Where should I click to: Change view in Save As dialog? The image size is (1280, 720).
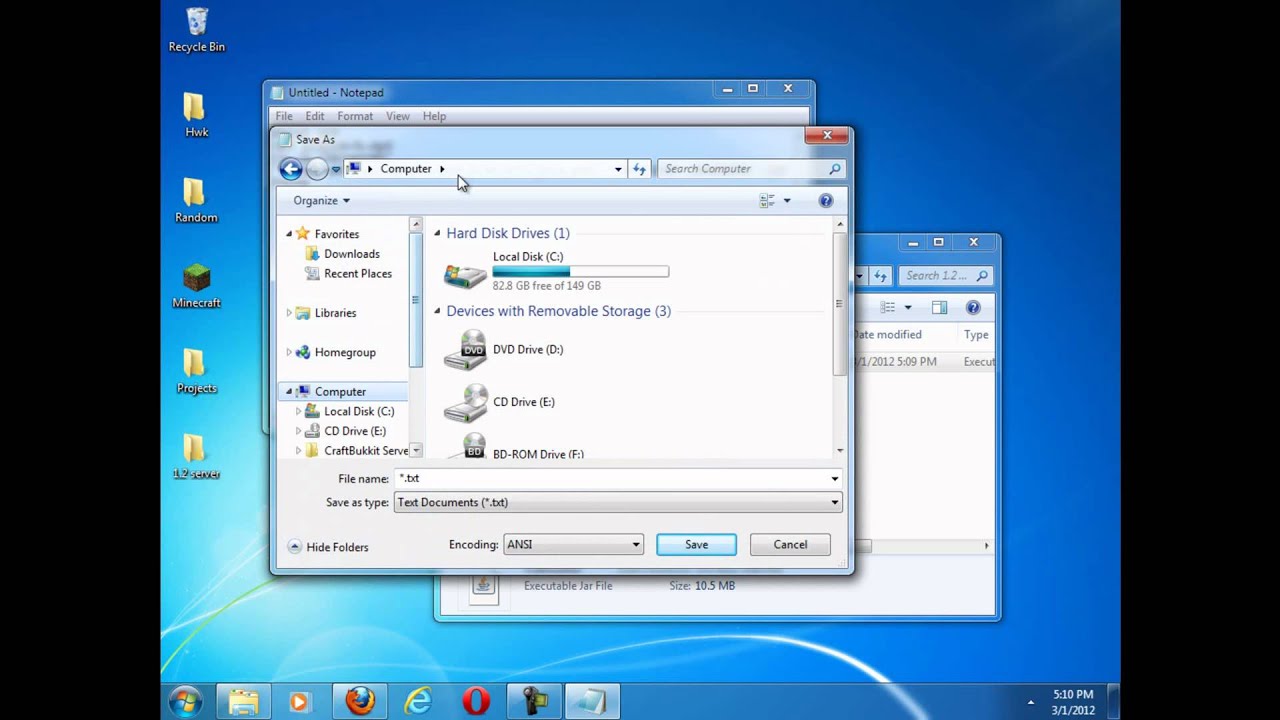click(767, 201)
